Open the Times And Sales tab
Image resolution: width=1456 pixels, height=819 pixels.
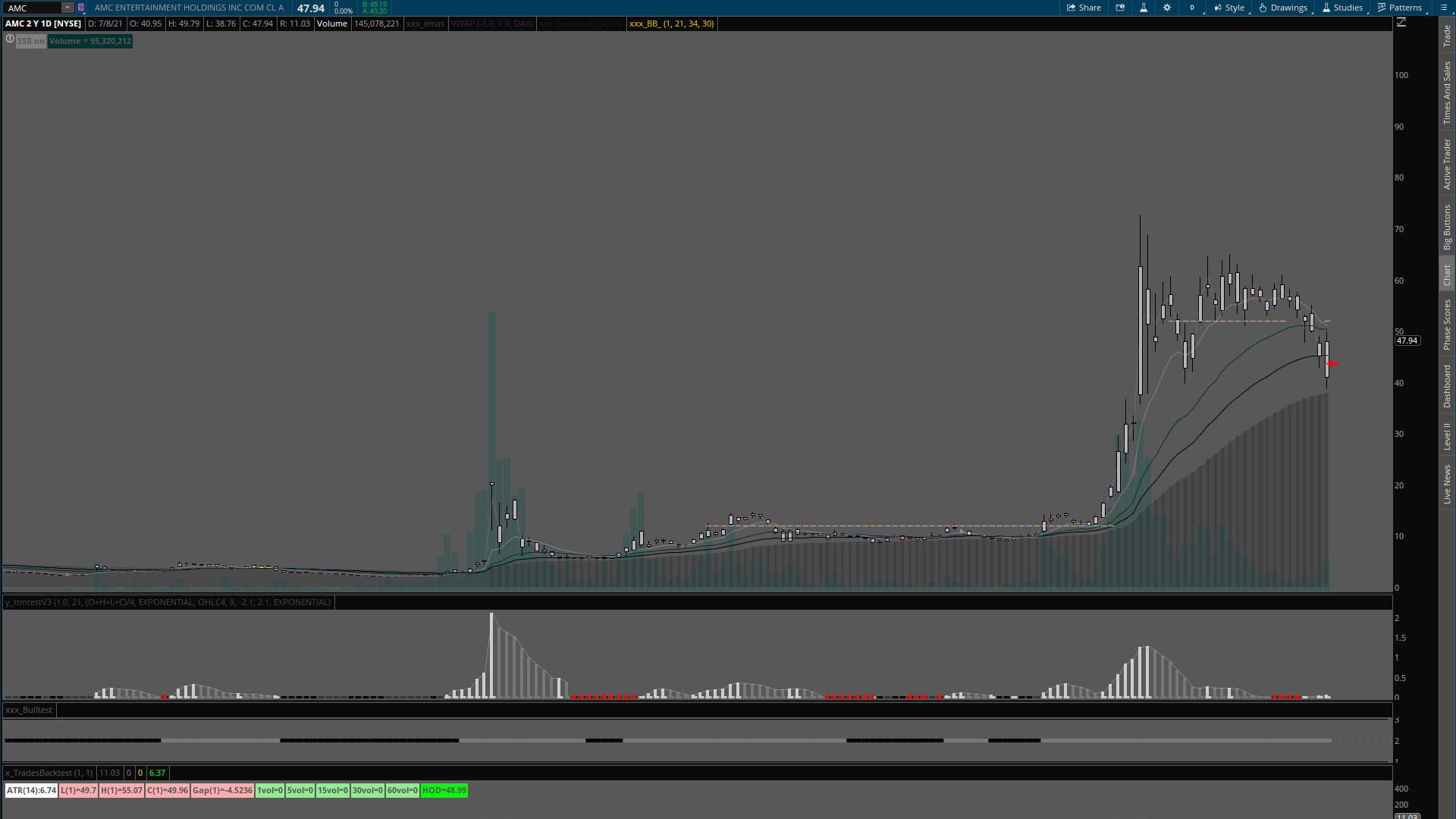coord(1447,93)
